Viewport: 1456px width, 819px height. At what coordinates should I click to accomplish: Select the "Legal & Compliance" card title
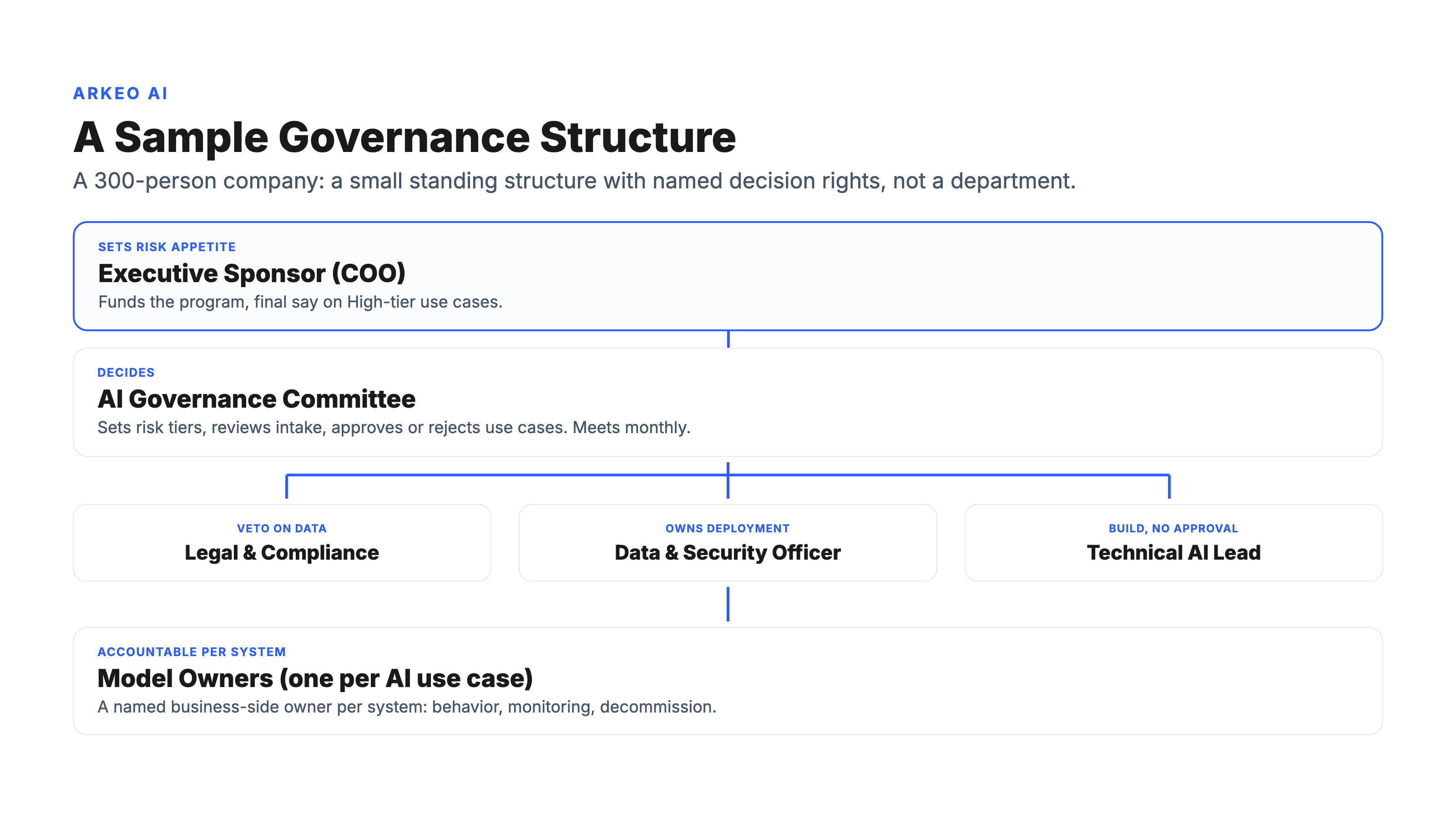282,553
